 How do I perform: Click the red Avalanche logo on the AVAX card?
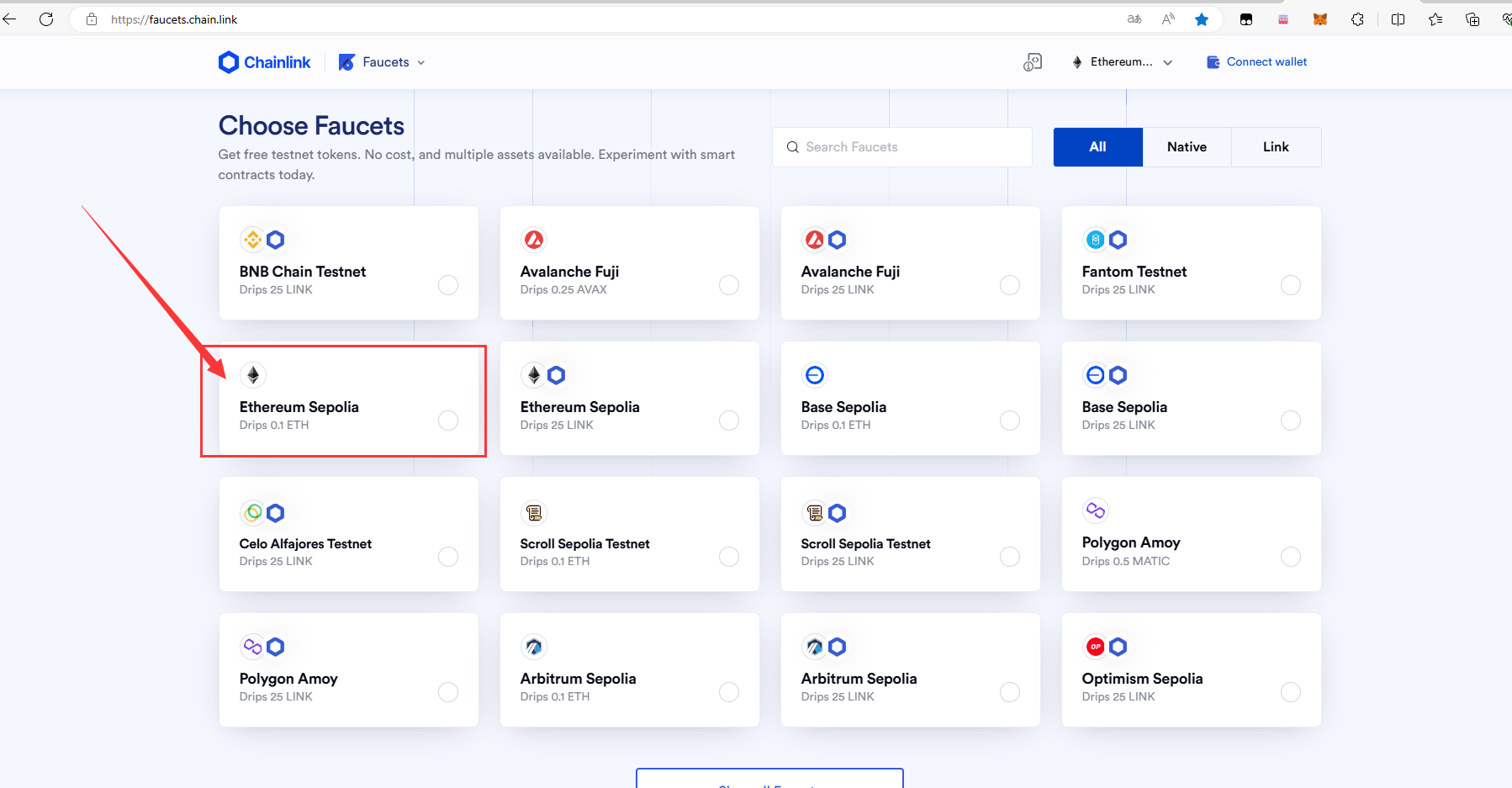pyautogui.click(x=534, y=240)
